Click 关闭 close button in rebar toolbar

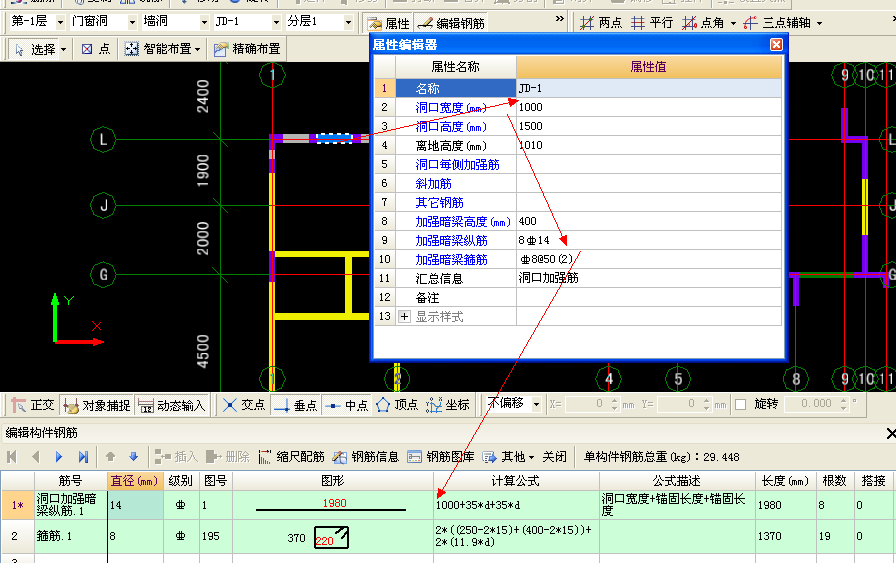click(x=554, y=457)
